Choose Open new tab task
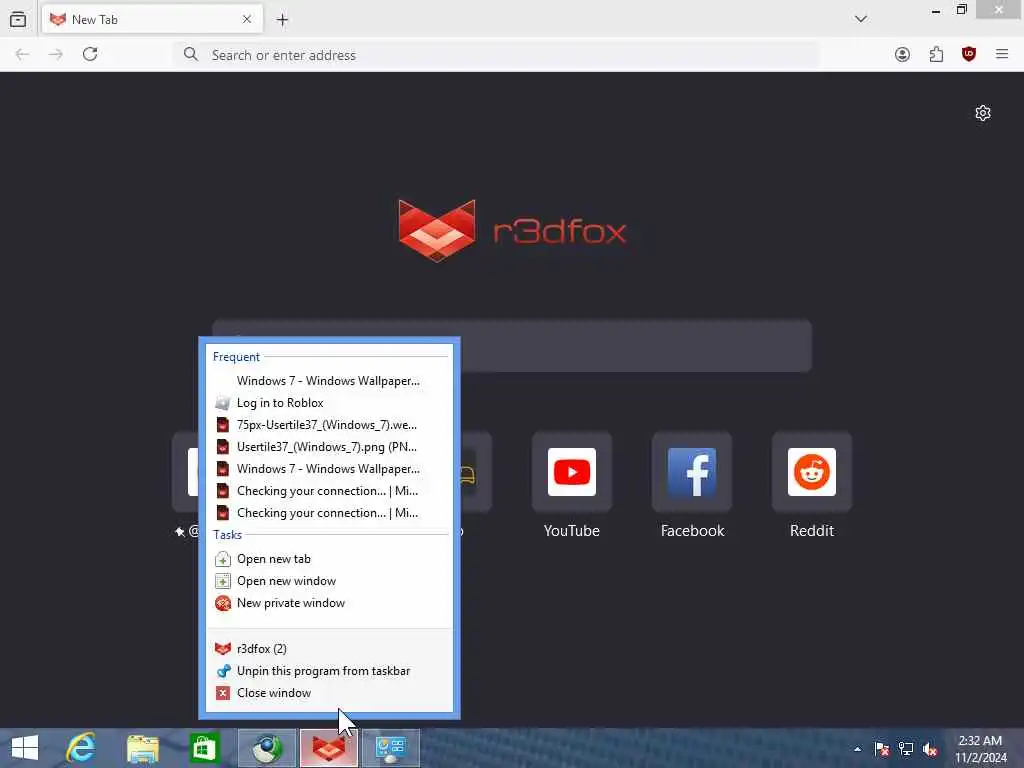The height and width of the screenshot is (768, 1024). coord(329,559)
